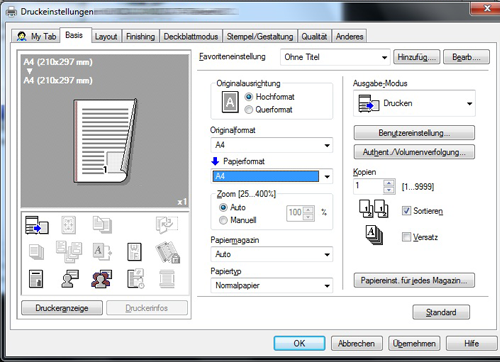Select the Querformat radio button
The width and height of the screenshot is (500, 362).
249,110
